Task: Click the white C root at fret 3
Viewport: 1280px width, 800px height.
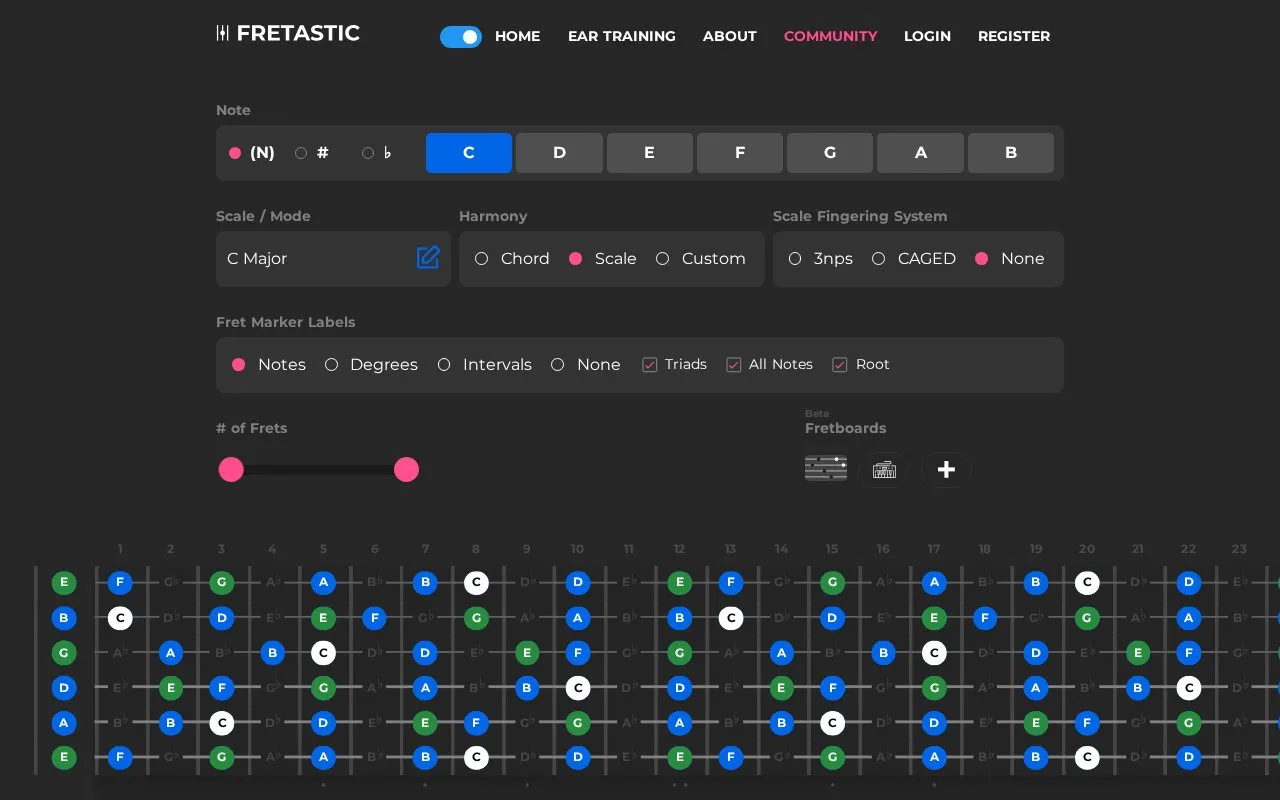Action: coord(222,723)
